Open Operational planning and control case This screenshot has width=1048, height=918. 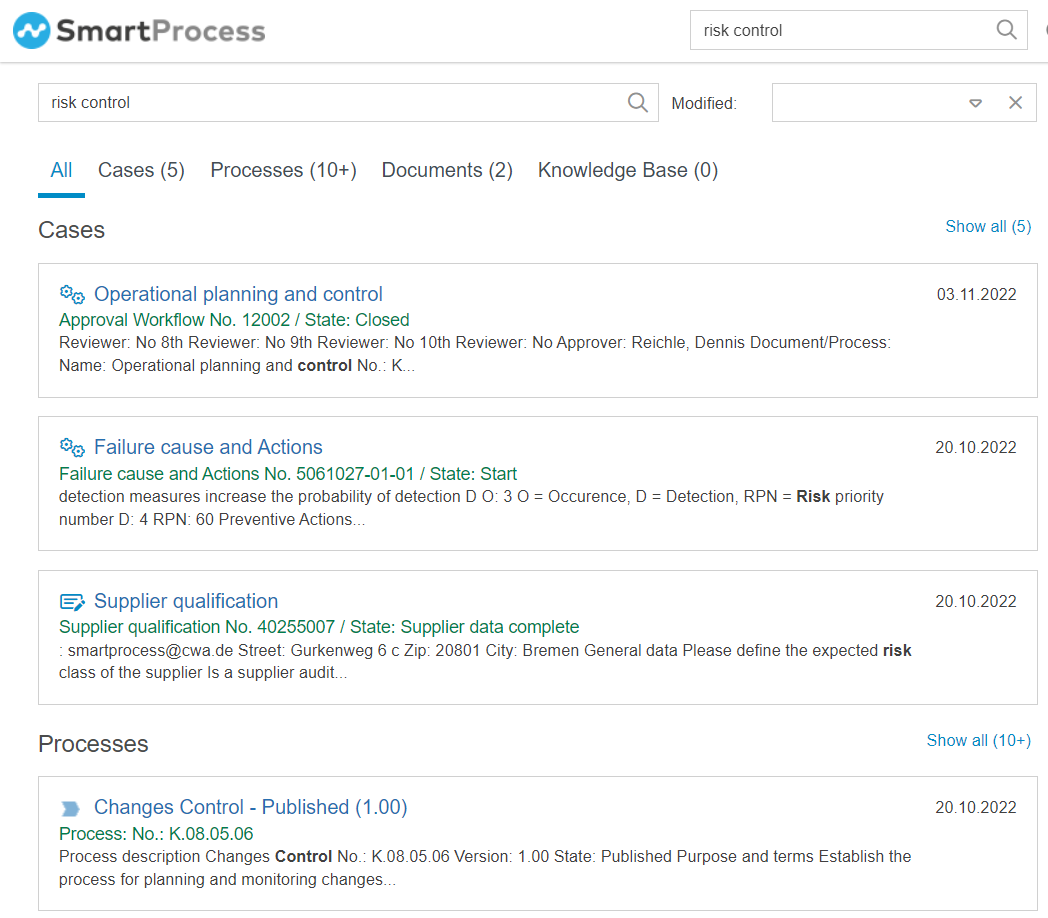[238, 294]
